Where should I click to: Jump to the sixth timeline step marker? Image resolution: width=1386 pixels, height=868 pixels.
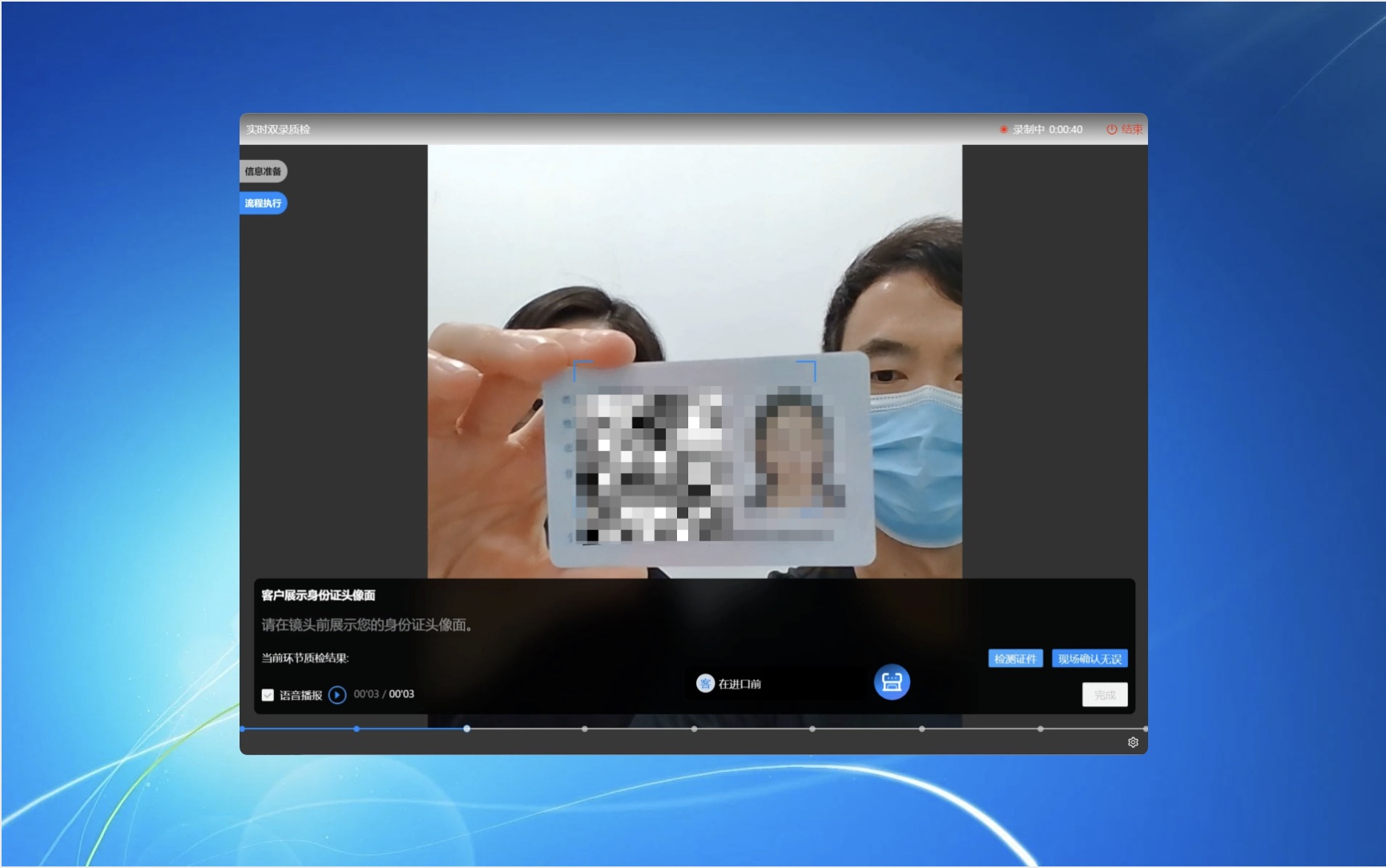pos(812,729)
